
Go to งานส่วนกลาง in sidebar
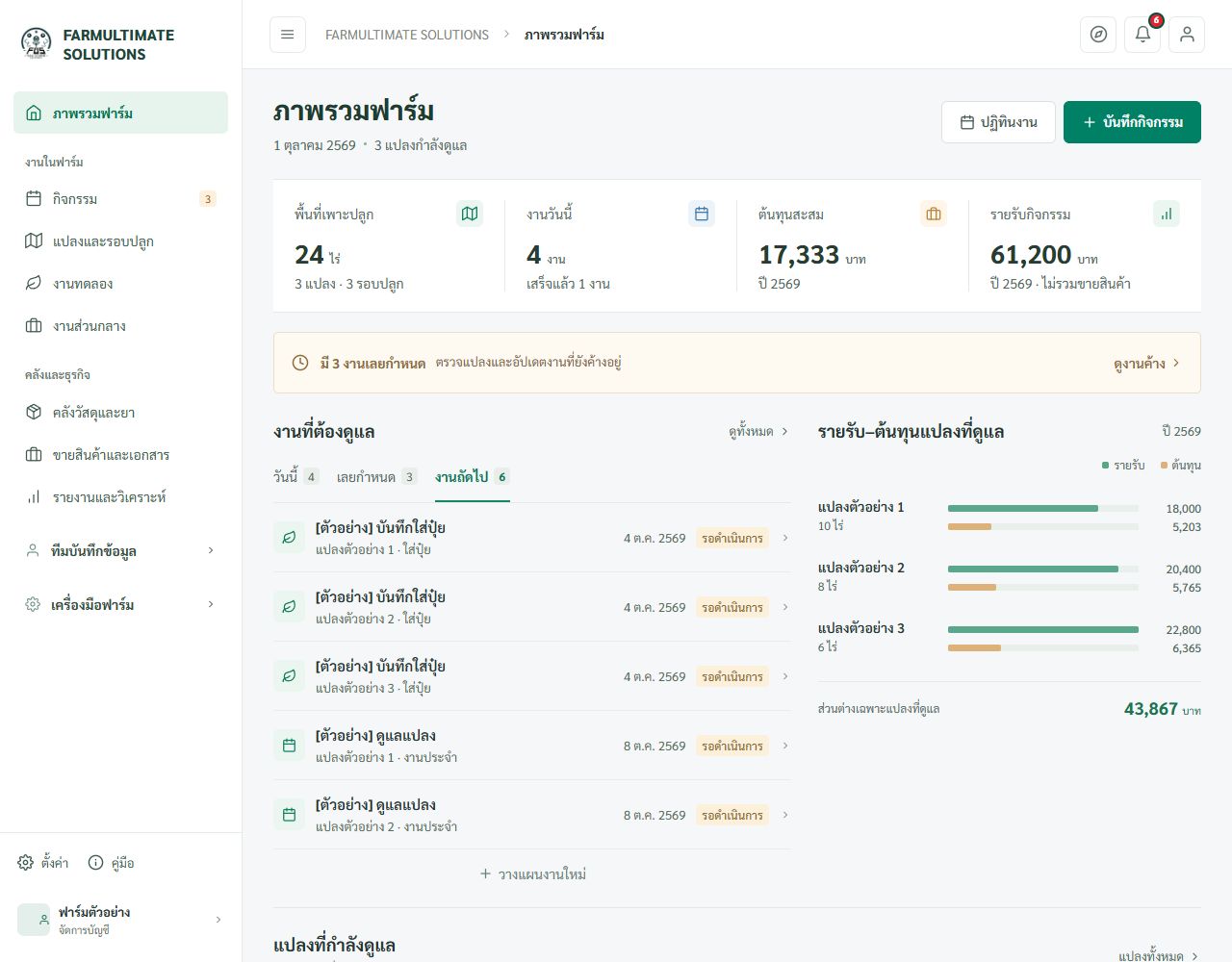coord(120,326)
